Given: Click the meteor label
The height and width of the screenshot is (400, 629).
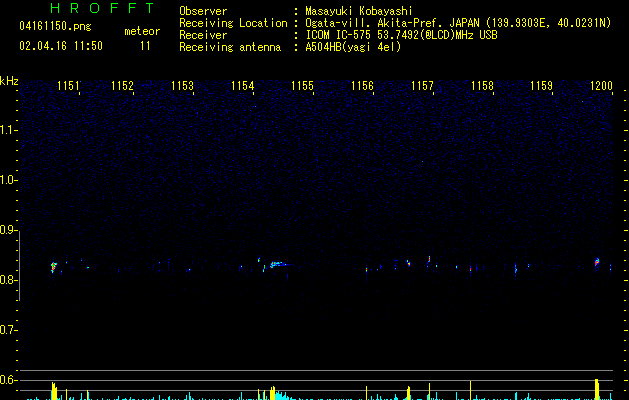Looking at the screenshot, I should tap(142, 31).
